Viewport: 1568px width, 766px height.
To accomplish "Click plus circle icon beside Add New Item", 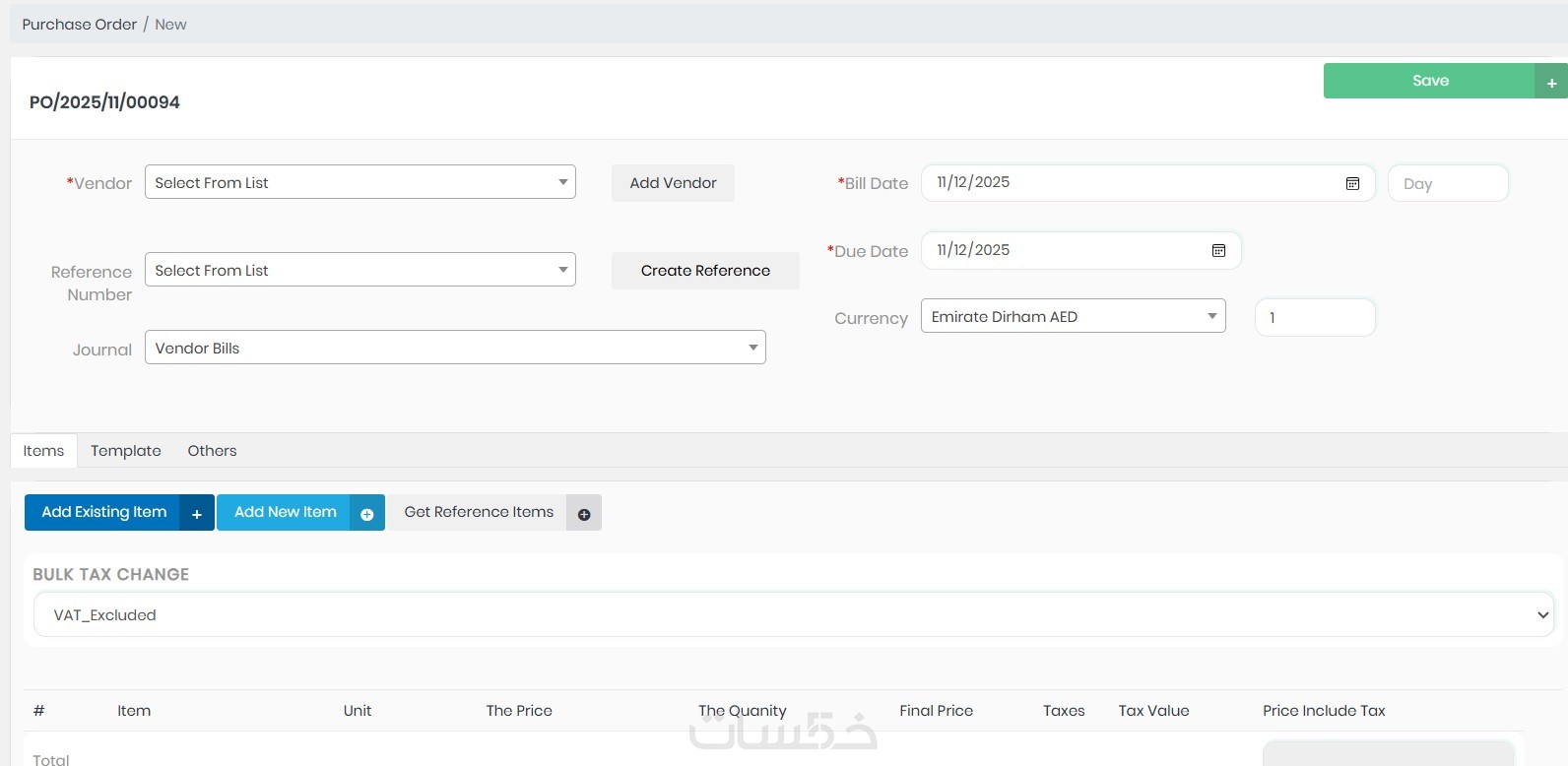I will pyautogui.click(x=367, y=513).
